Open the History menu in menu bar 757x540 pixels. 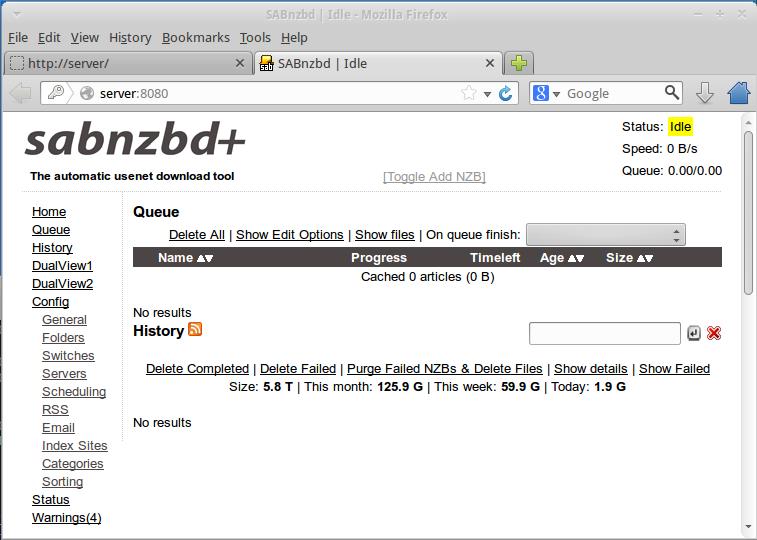(x=130, y=38)
